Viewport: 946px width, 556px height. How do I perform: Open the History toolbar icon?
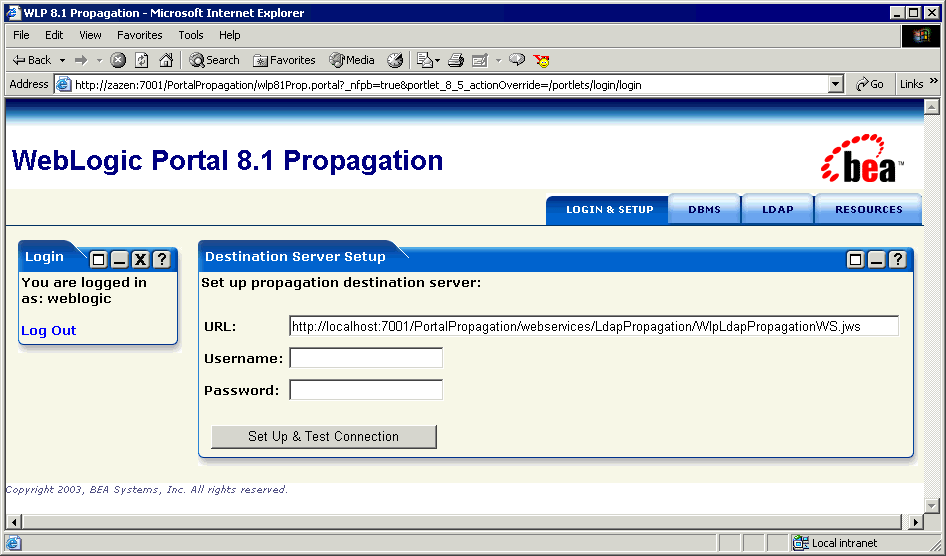395,60
